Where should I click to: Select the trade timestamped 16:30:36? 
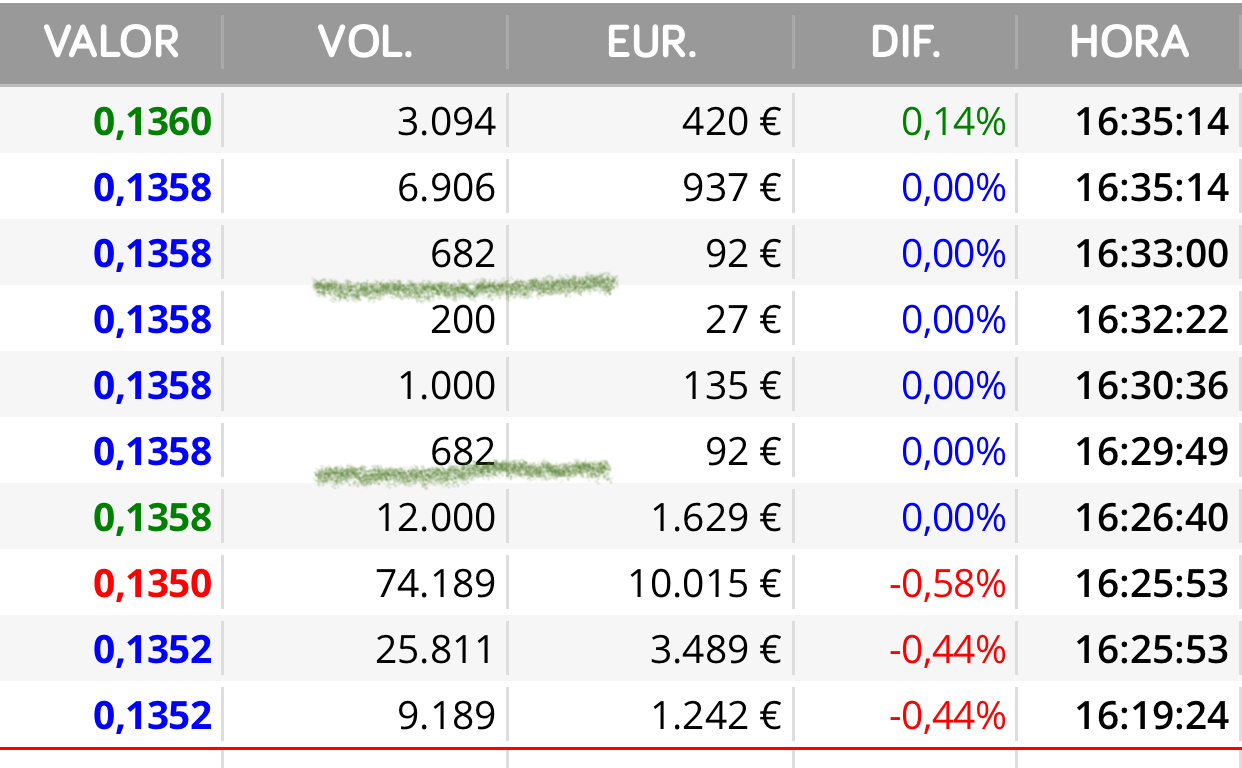pos(621,386)
